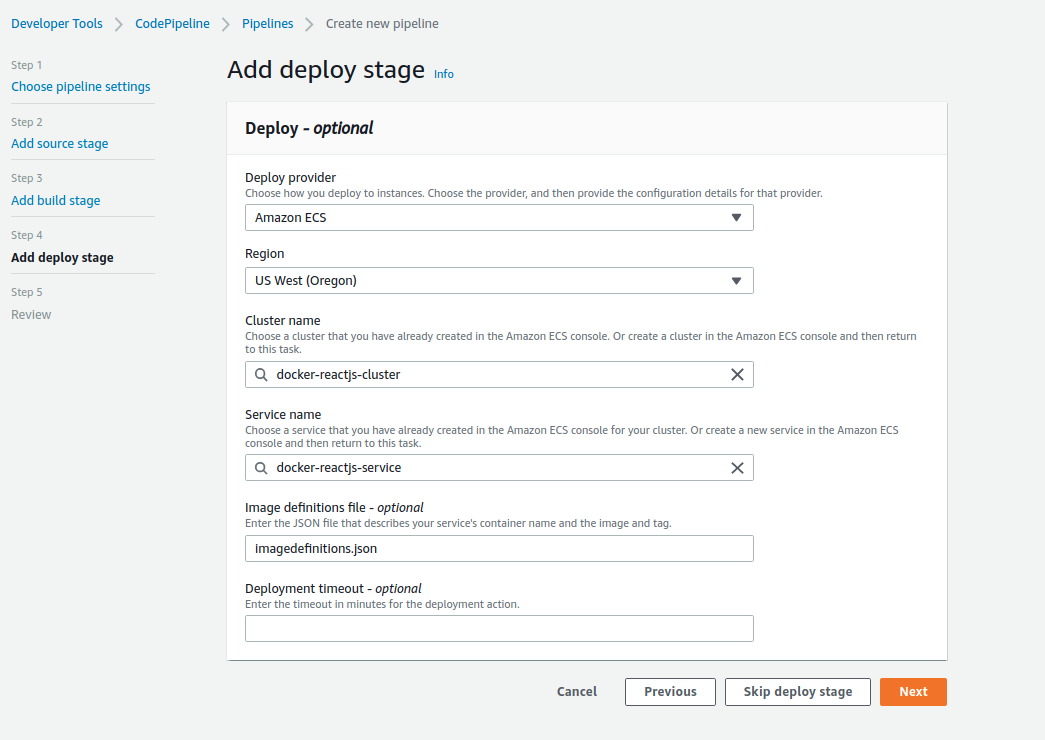Clear the service name search field
The image size is (1045, 740).
tap(738, 467)
